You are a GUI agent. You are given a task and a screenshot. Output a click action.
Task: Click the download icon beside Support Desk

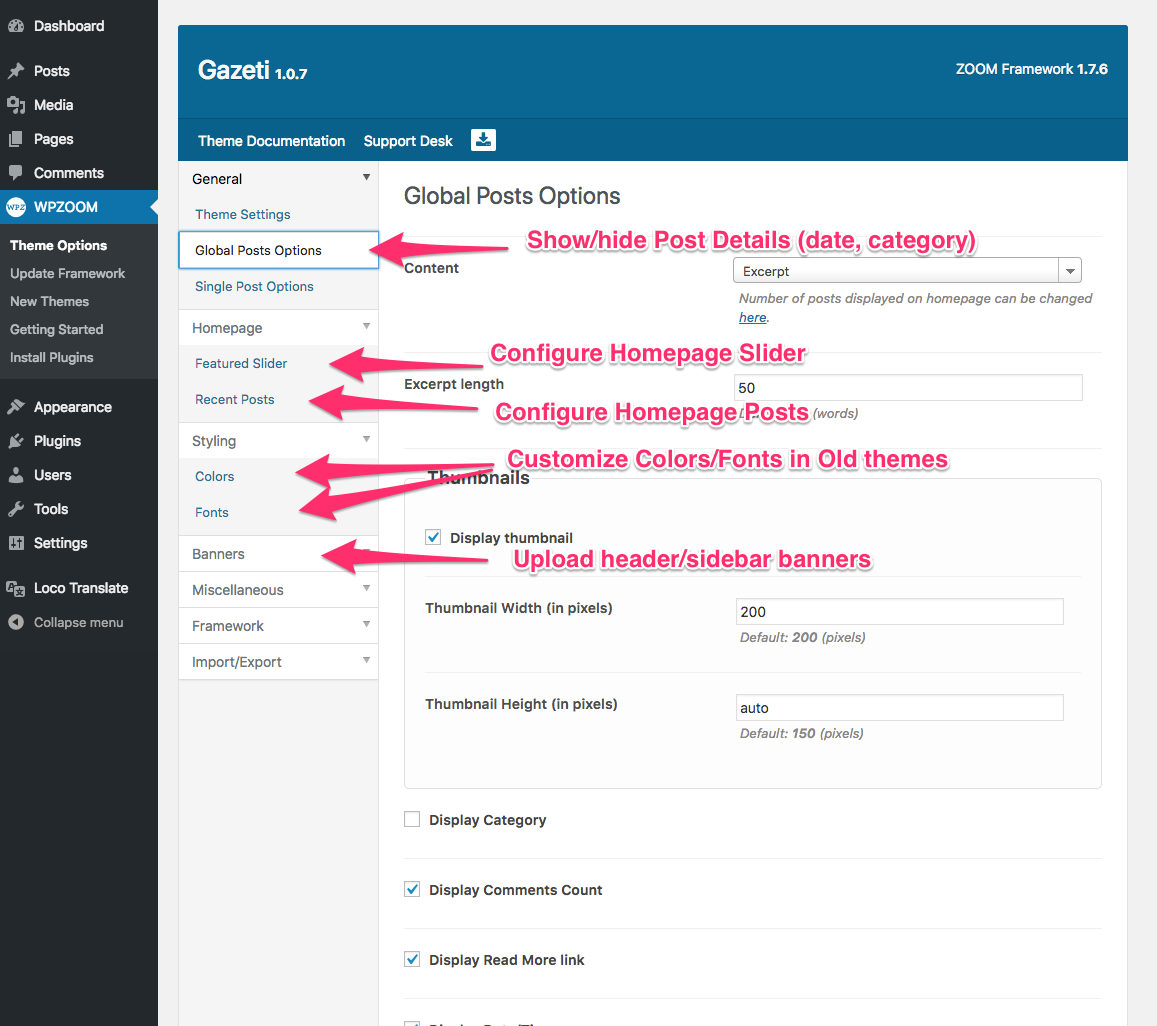click(x=483, y=140)
